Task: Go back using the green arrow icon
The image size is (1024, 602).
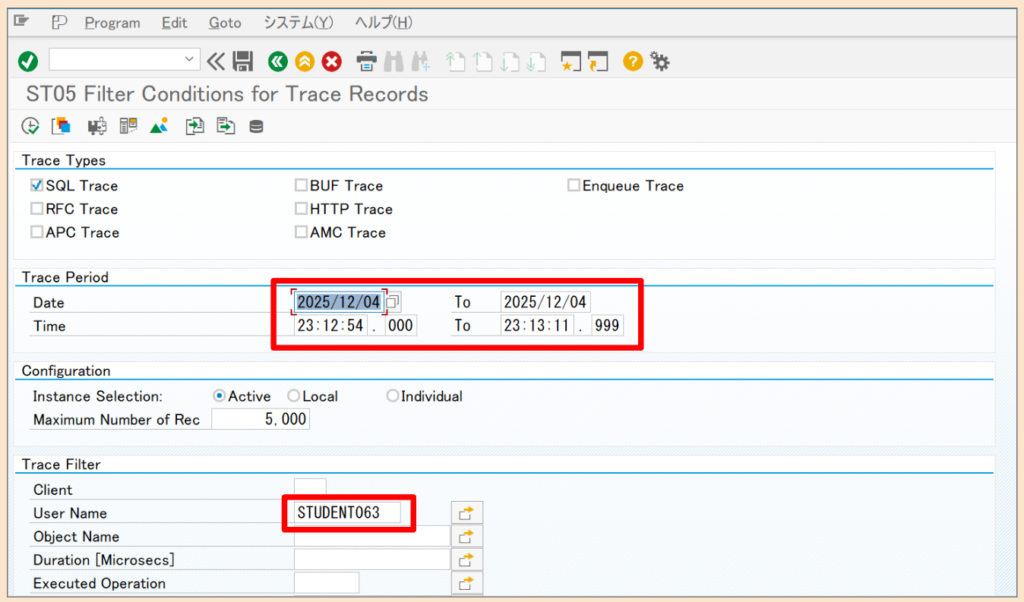Action: pos(277,61)
